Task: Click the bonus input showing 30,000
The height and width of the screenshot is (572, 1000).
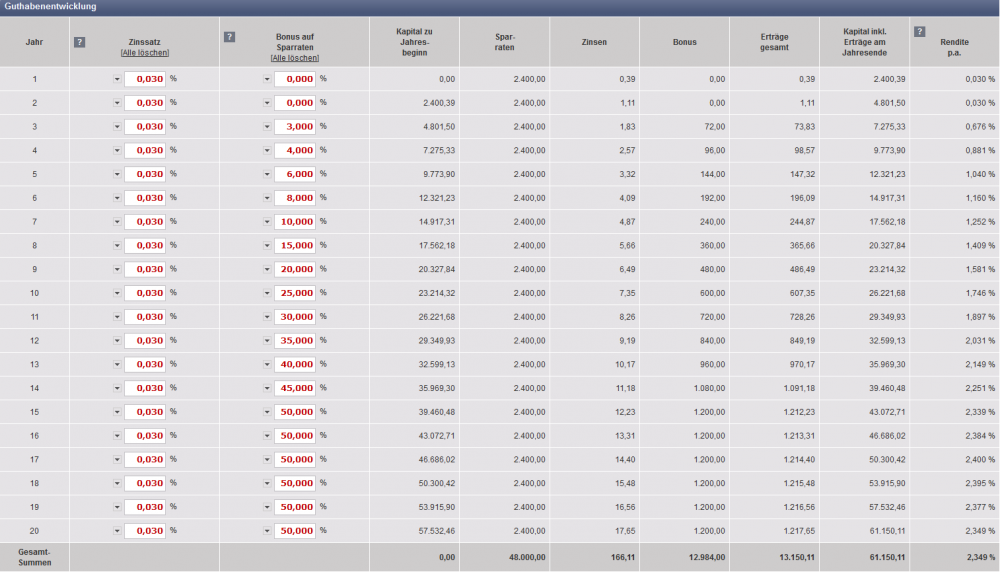Action: point(295,317)
